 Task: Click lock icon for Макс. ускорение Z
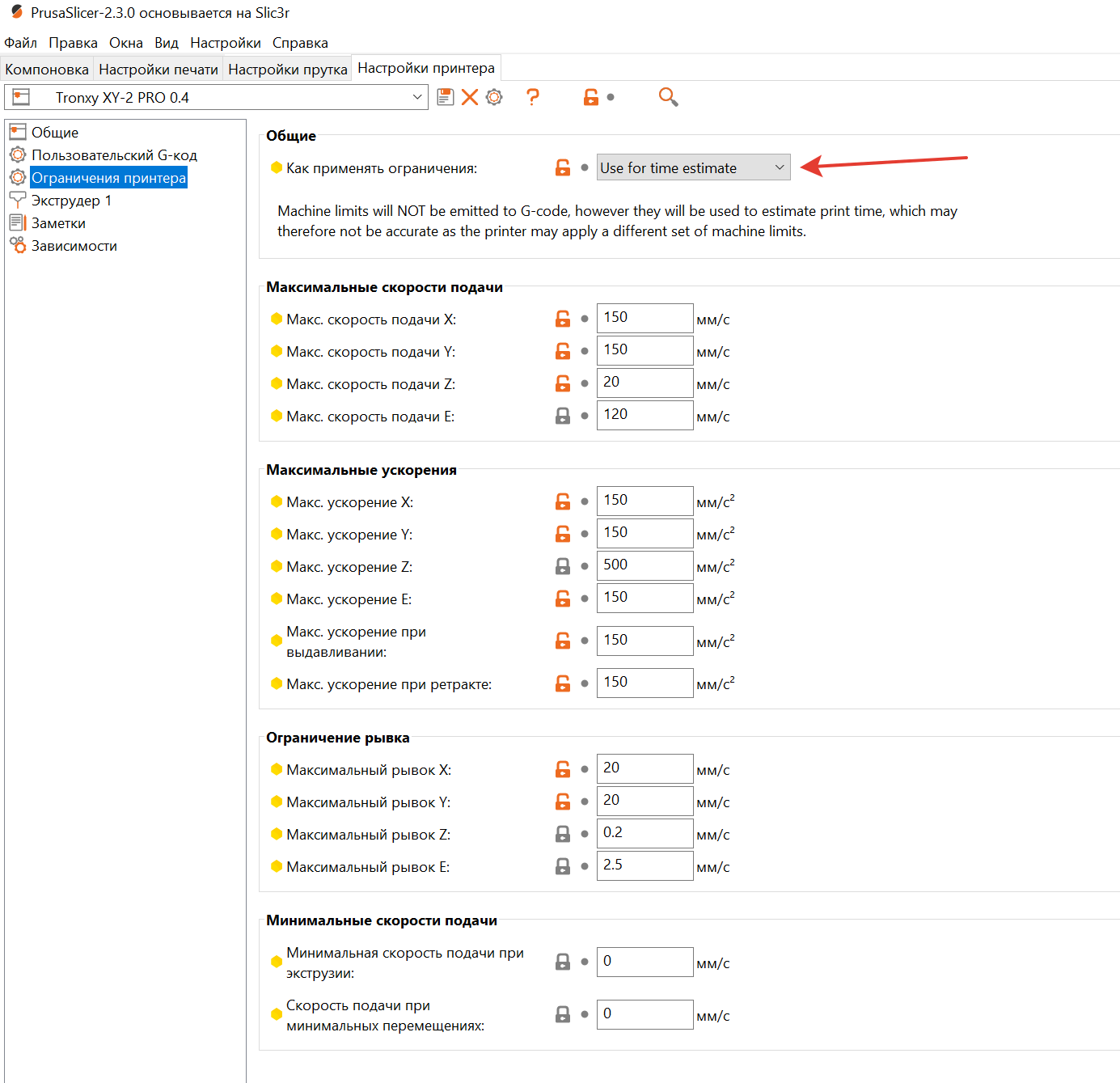coord(563,566)
